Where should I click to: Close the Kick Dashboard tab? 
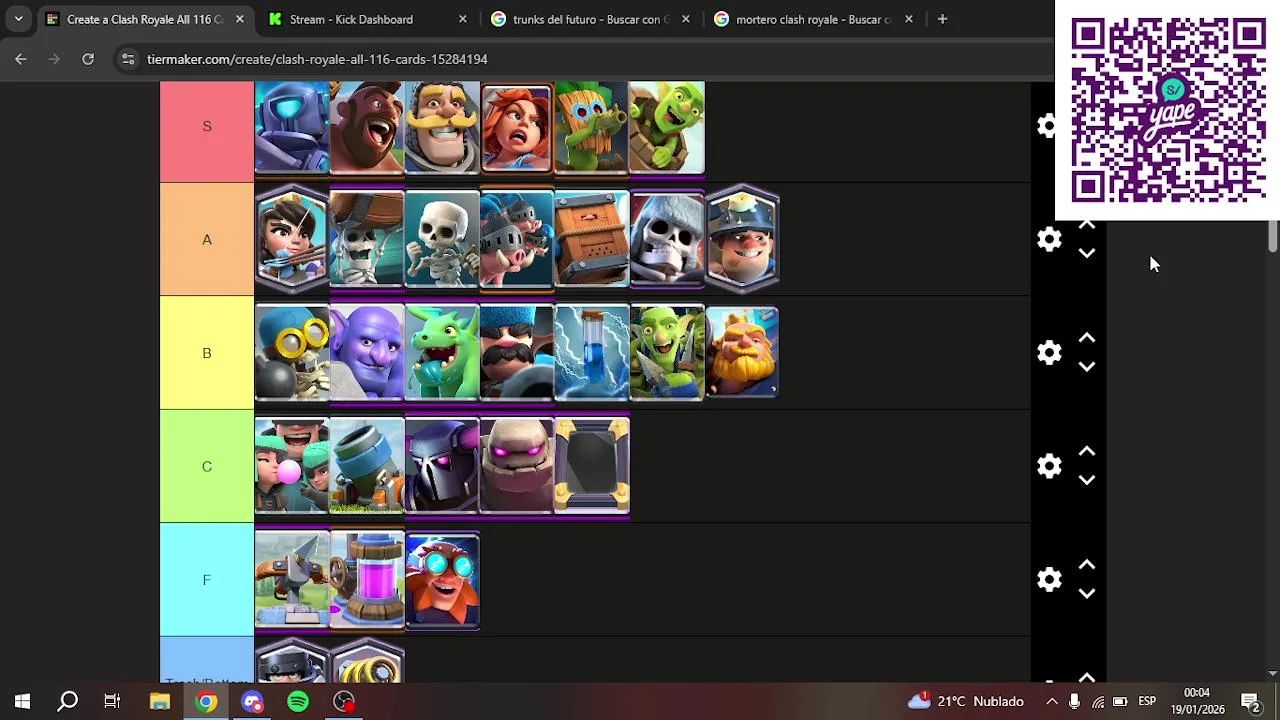[x=462, y=19]
